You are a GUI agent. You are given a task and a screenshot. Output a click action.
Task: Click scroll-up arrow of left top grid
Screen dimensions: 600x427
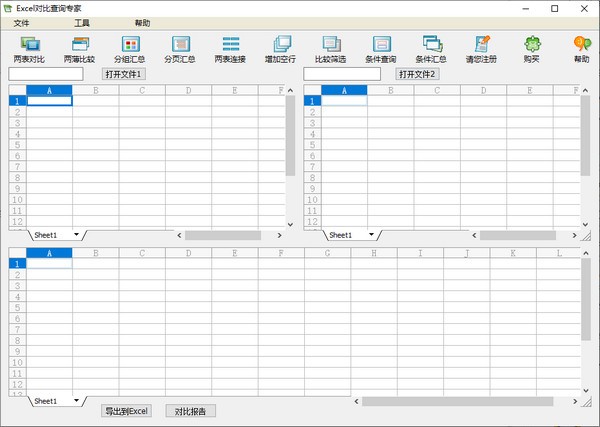pos(290,91)
